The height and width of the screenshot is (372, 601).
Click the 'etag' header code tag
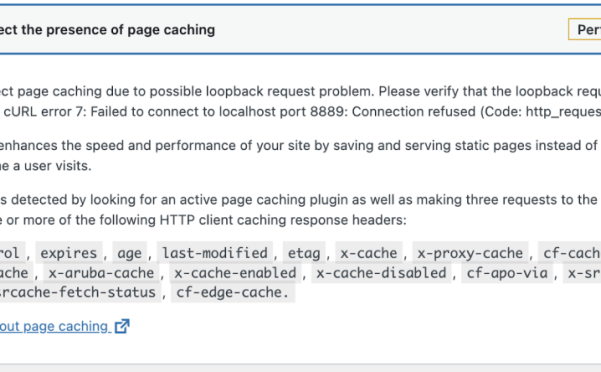point(304,253)
